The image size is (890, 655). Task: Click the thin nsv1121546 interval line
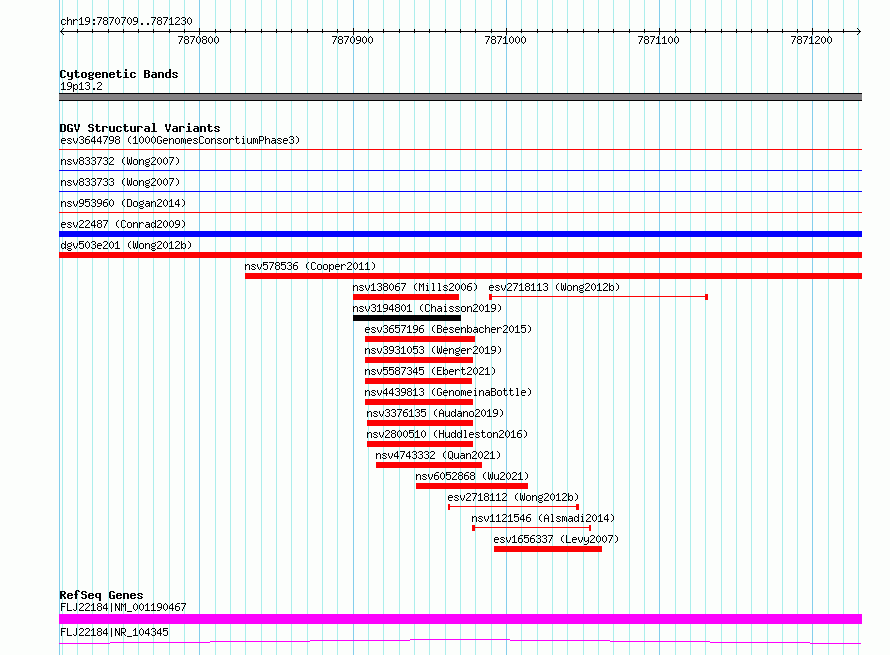pos(532,528)
